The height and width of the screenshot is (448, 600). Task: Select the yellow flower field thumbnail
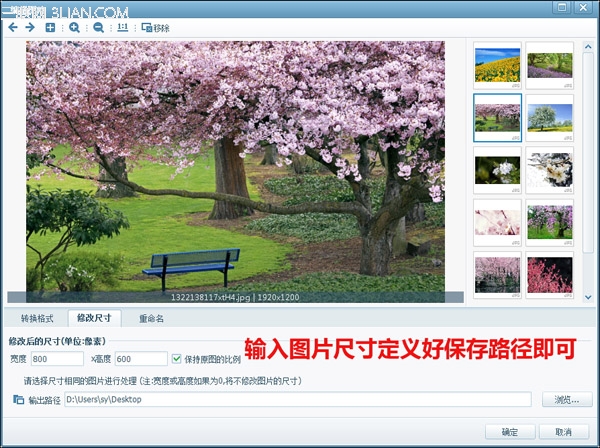497,65
